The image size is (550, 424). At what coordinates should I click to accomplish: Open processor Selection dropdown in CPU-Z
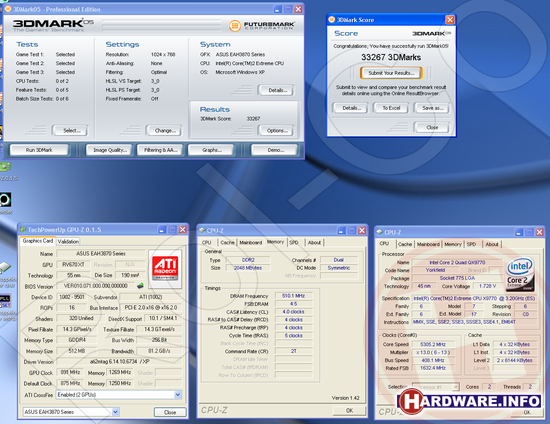point(455,387)
